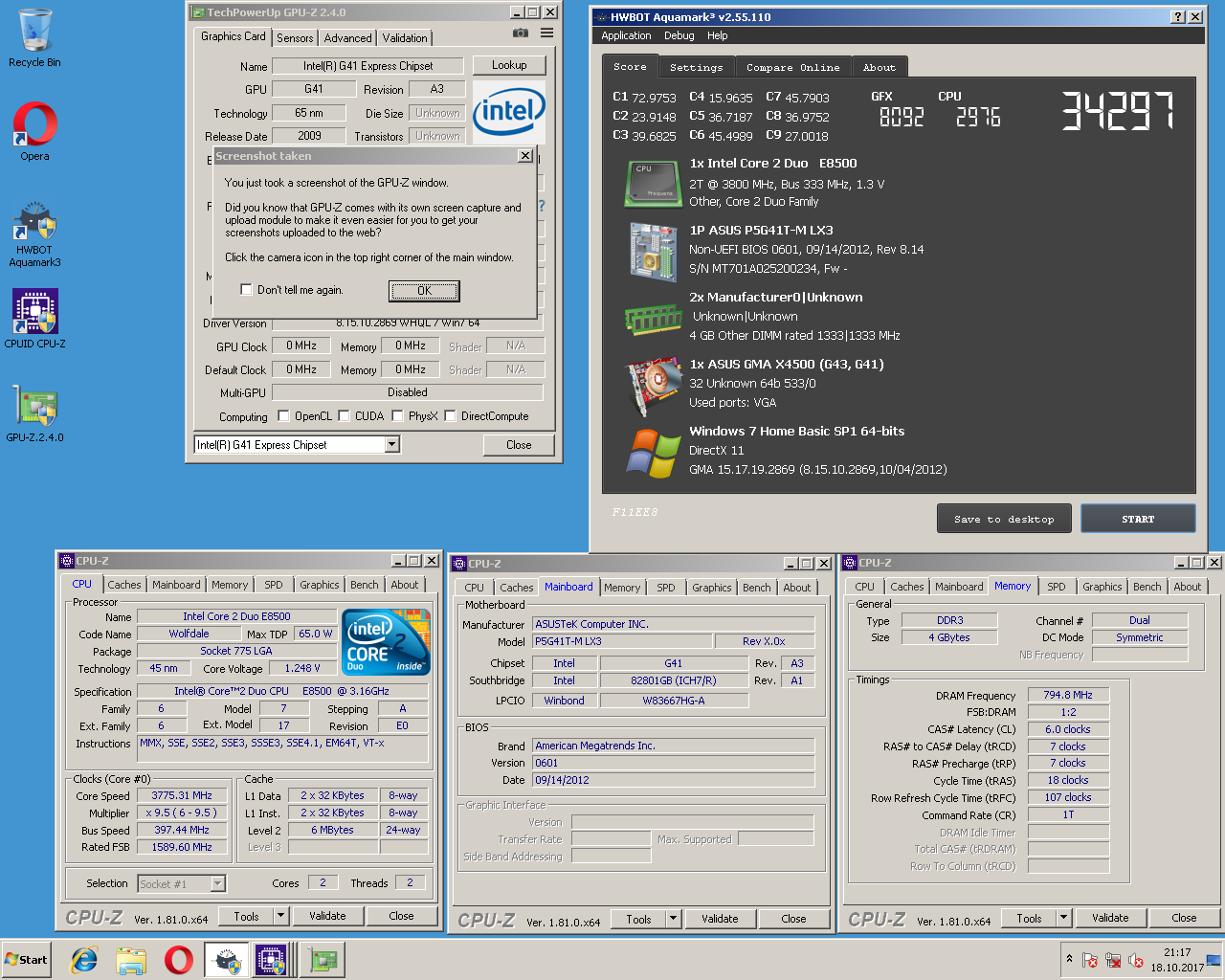Image resolution: width=1225 pixels, height=980 pixels.
Task: Click the Intel Core 2 Duo logo in CPU-Z
Action: (387, 642)
